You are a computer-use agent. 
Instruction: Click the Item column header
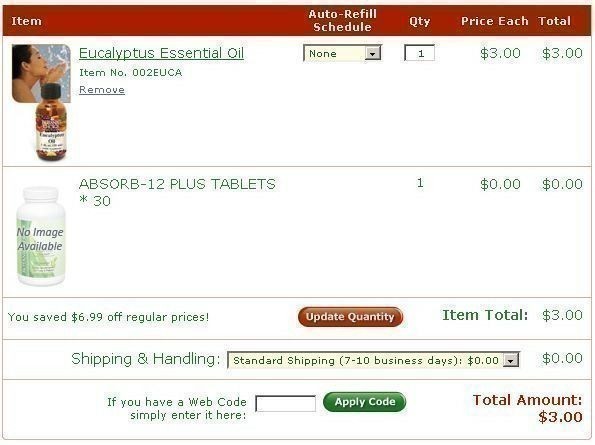[x=26, y=21]
